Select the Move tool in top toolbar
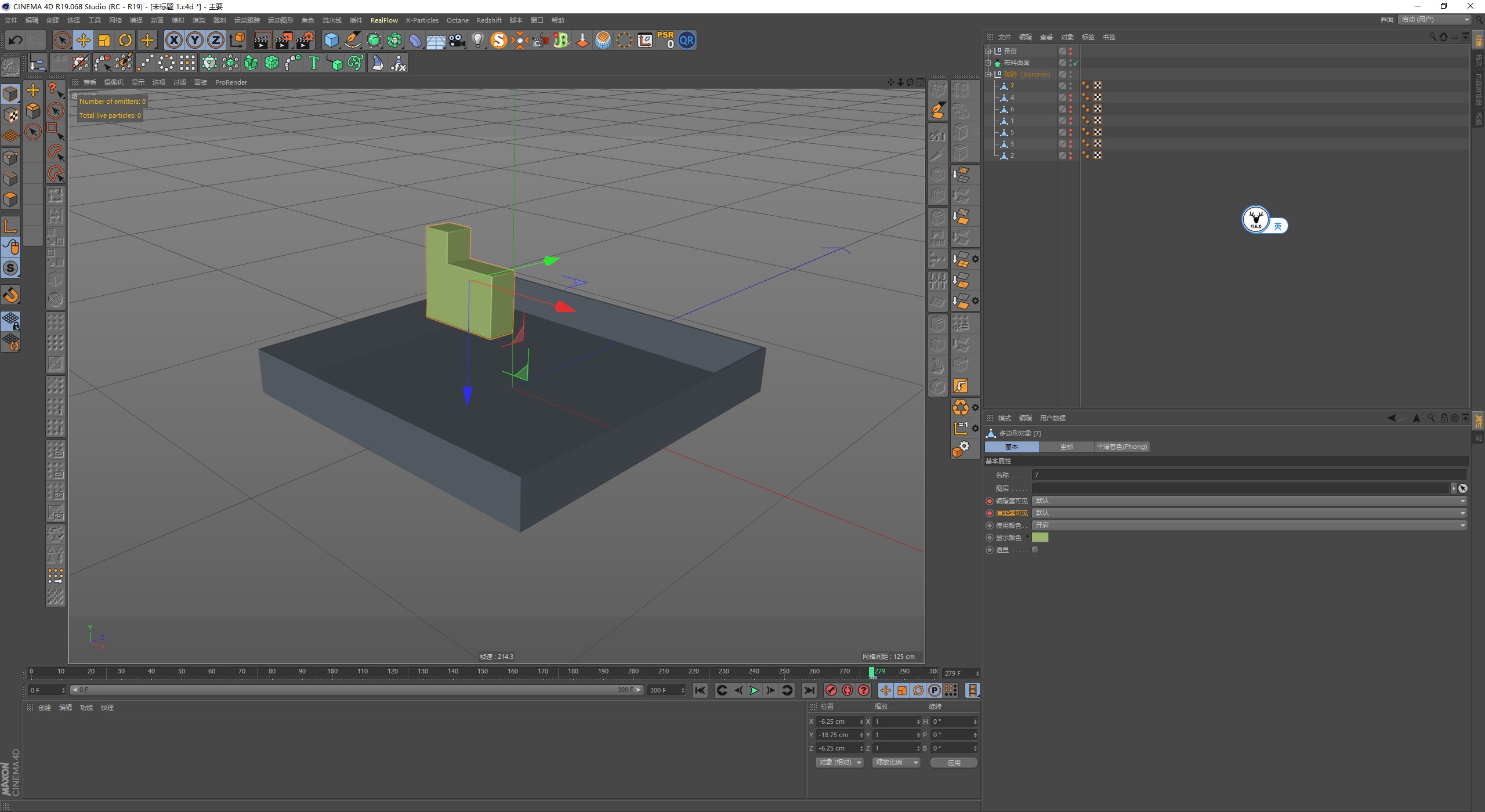1485x812 pixels. click(84, 40)
